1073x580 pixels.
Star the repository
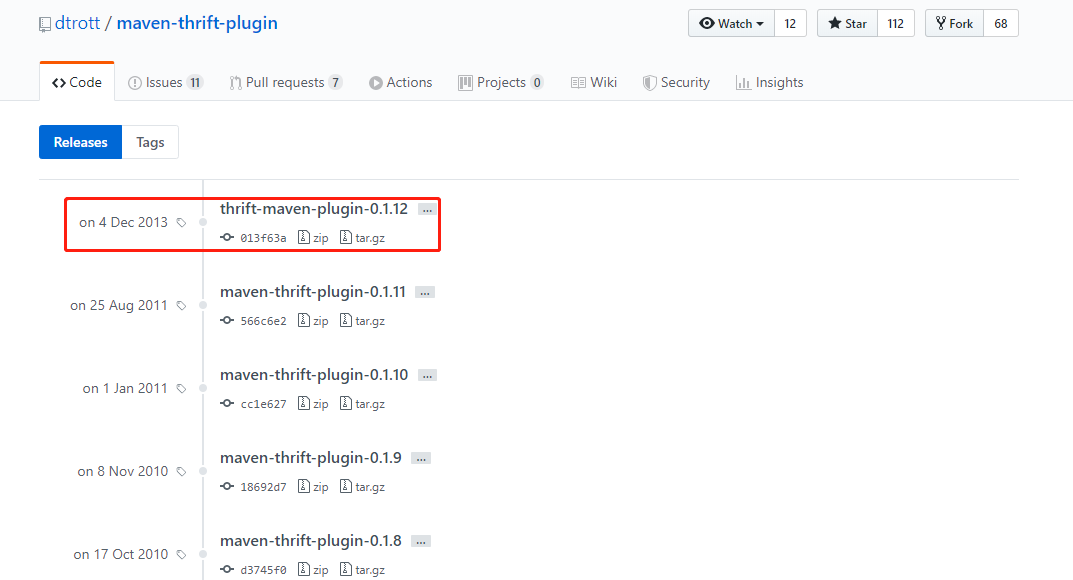[847, 23]
